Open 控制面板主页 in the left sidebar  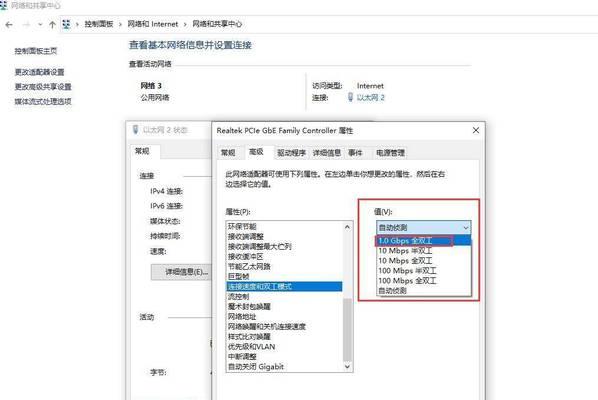[36, 51]
